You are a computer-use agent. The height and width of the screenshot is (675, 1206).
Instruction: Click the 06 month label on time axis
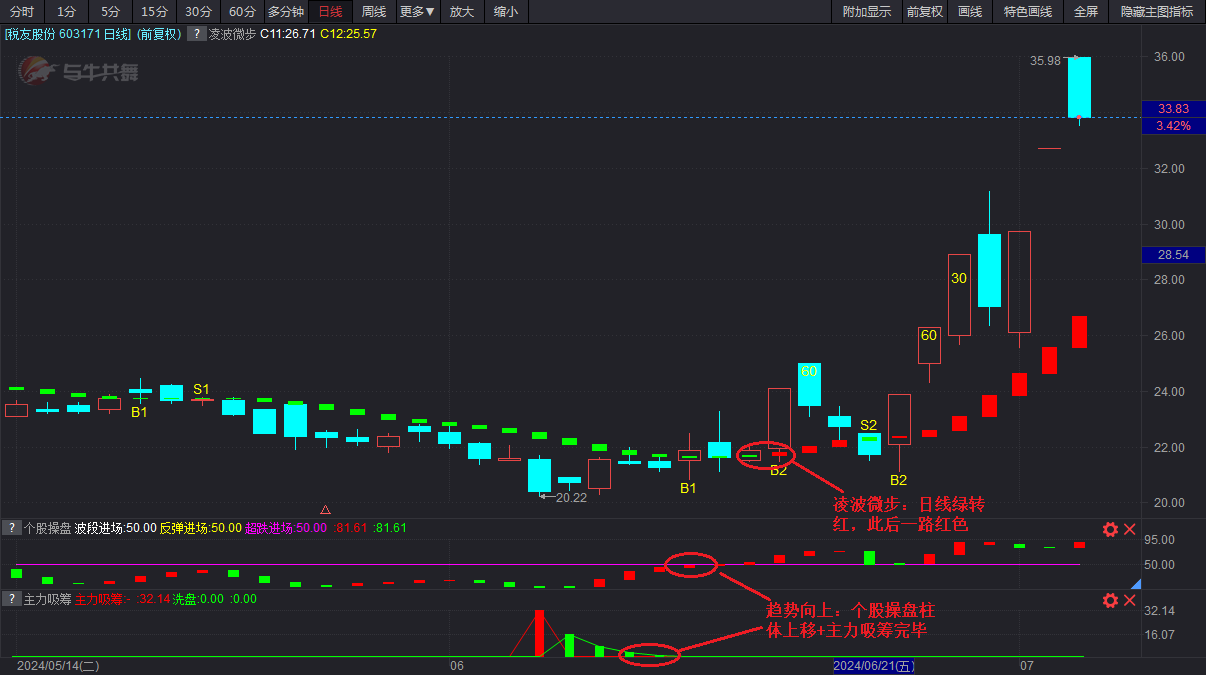[x=457, y=665]
